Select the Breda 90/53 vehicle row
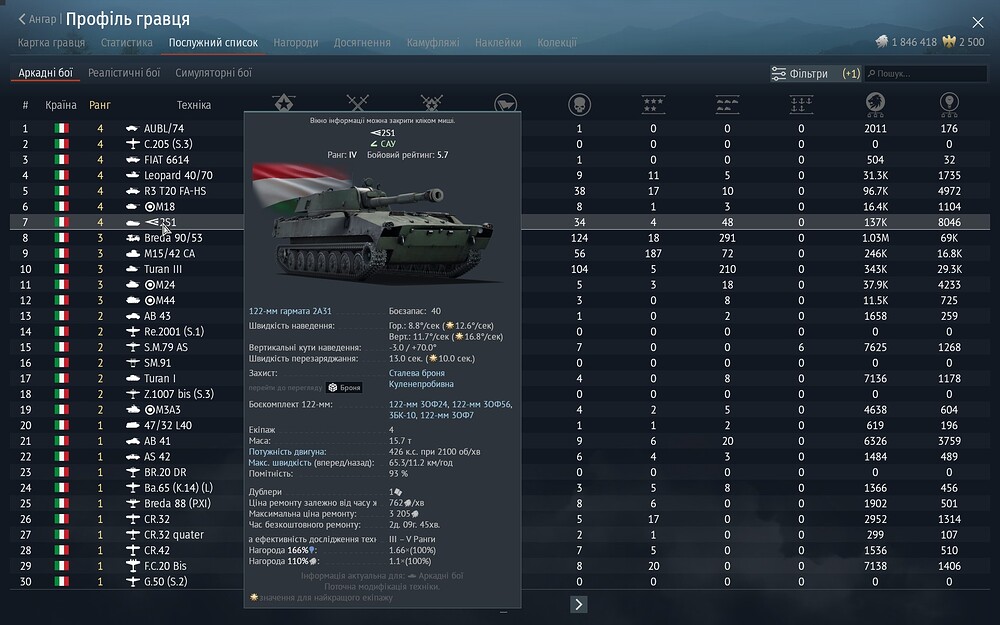 (x=500, y=238)
